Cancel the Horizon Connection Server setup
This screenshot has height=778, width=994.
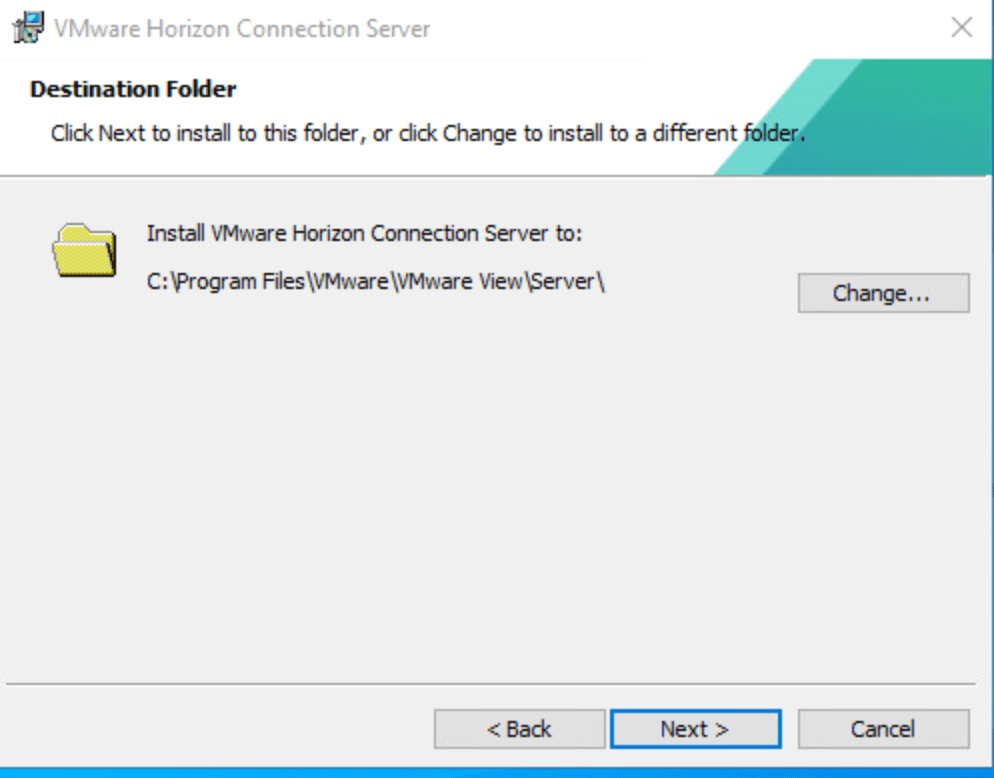coord(883,729)
